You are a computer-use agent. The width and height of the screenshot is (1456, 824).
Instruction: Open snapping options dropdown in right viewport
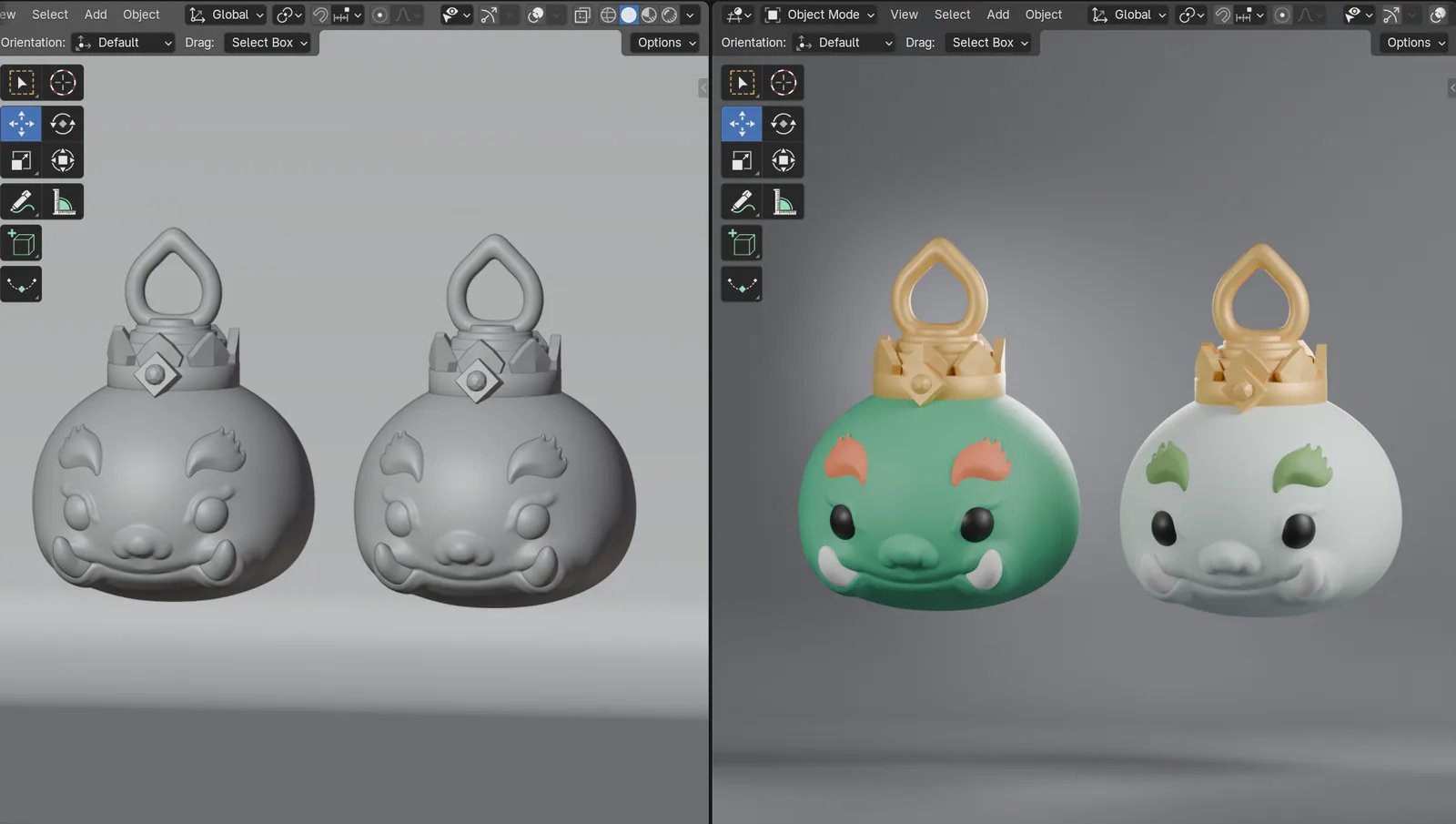pos(1250,15)
